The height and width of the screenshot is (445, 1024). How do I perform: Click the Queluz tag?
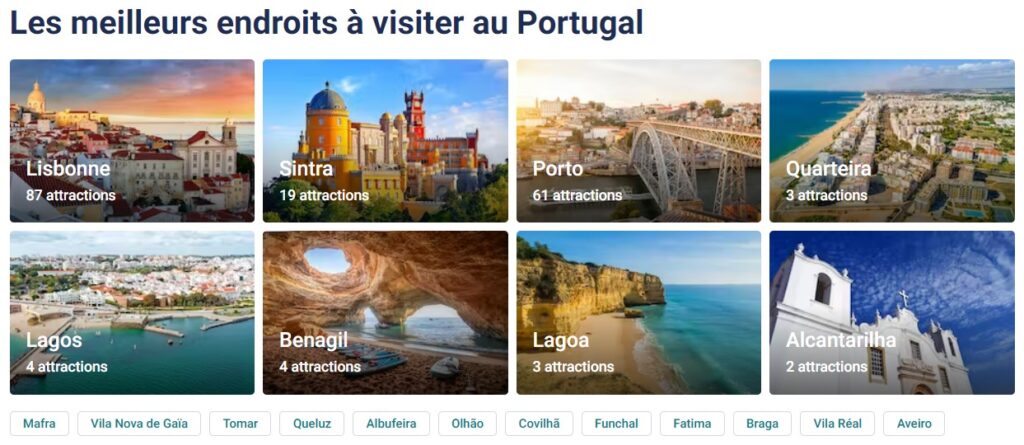point(312,423)
